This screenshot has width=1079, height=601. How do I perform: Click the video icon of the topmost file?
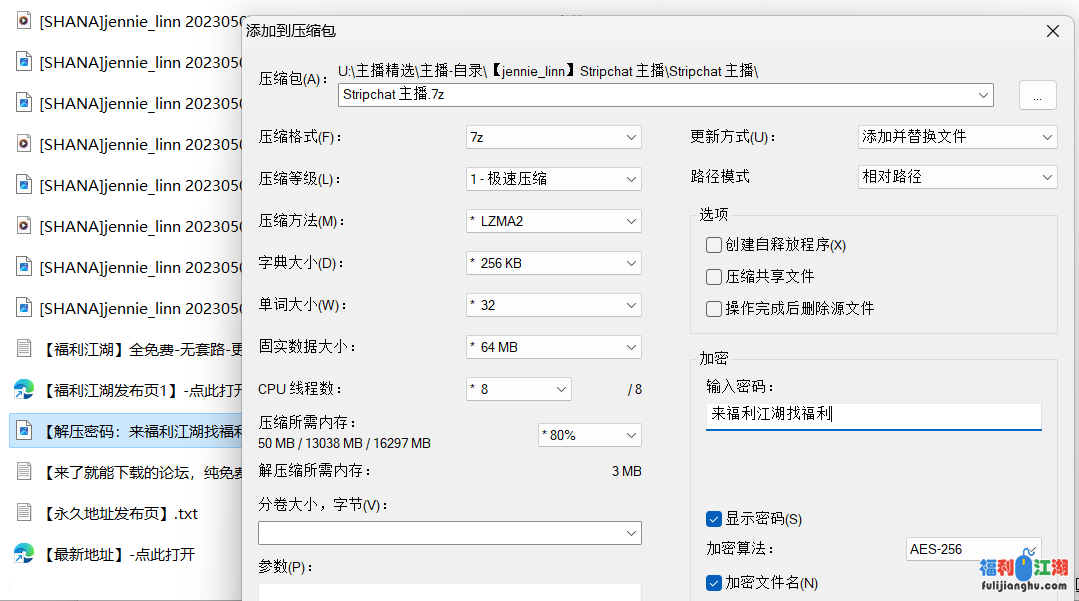point(23,21)
